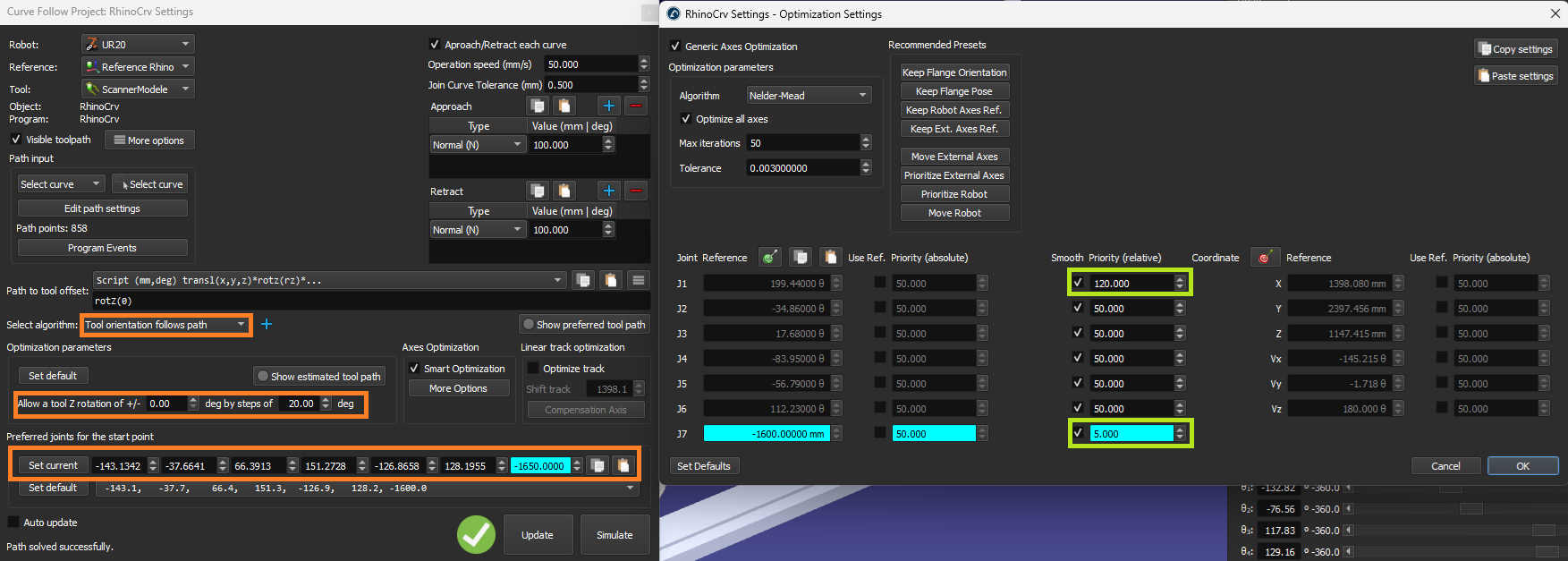Click red target icon beside Coordinate
1568x561 pixels.
[x=1265, y=258]
